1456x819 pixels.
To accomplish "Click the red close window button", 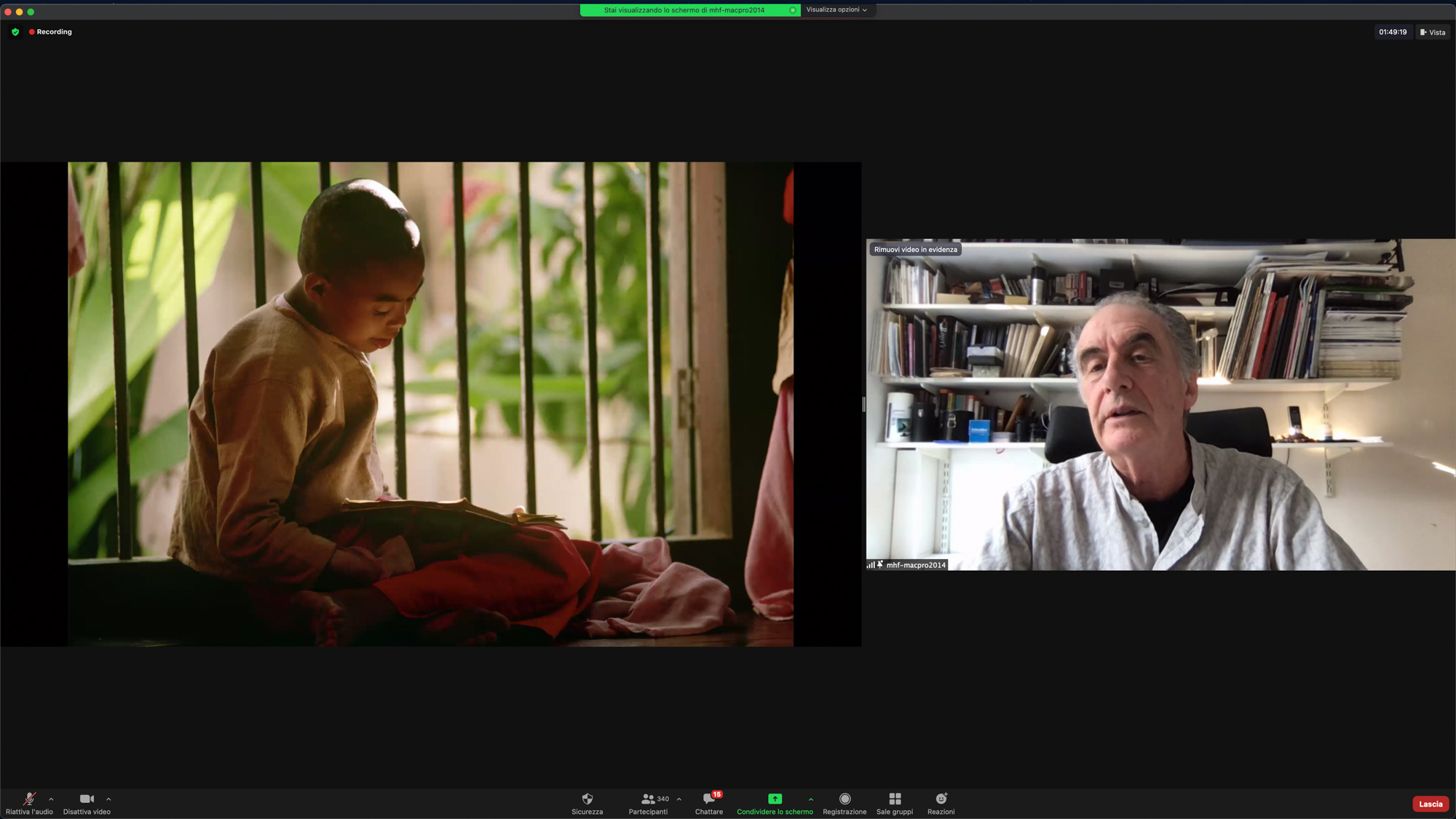I will click(x=8, y=12).
